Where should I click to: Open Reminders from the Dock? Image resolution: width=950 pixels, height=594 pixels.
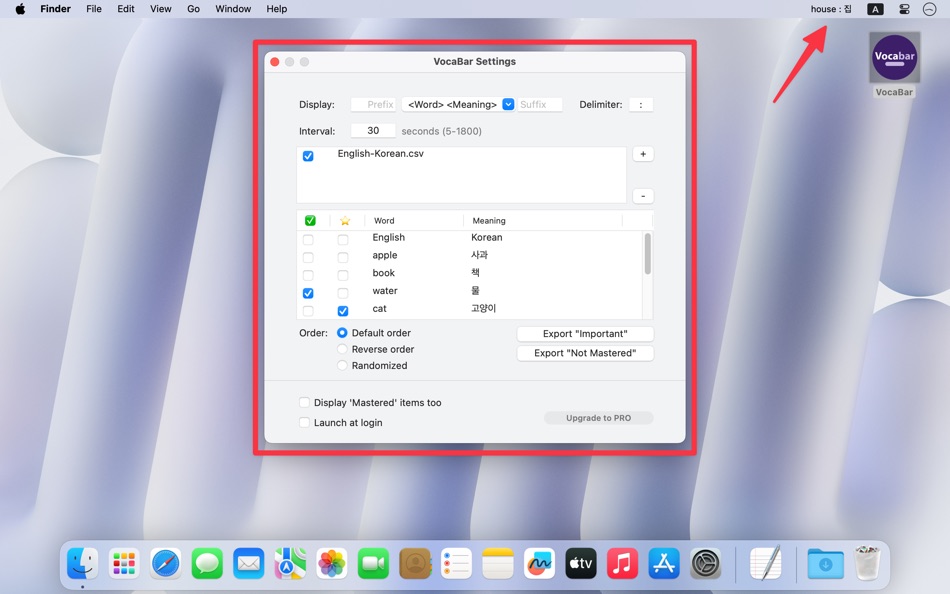pyautogui.click(x=456, y=564)
